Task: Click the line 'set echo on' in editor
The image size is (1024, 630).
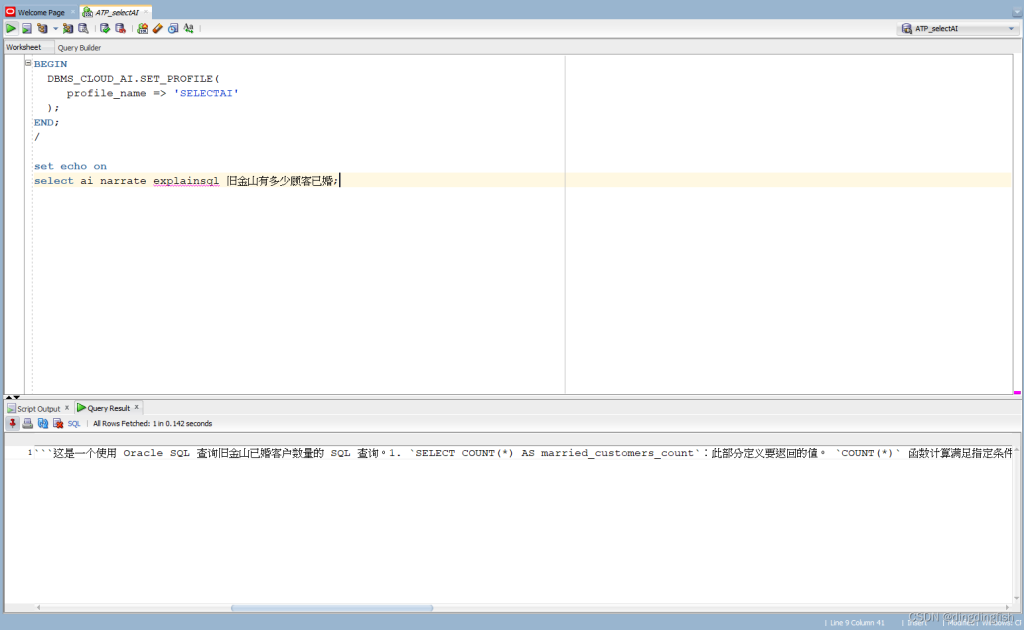Action: 71,166
